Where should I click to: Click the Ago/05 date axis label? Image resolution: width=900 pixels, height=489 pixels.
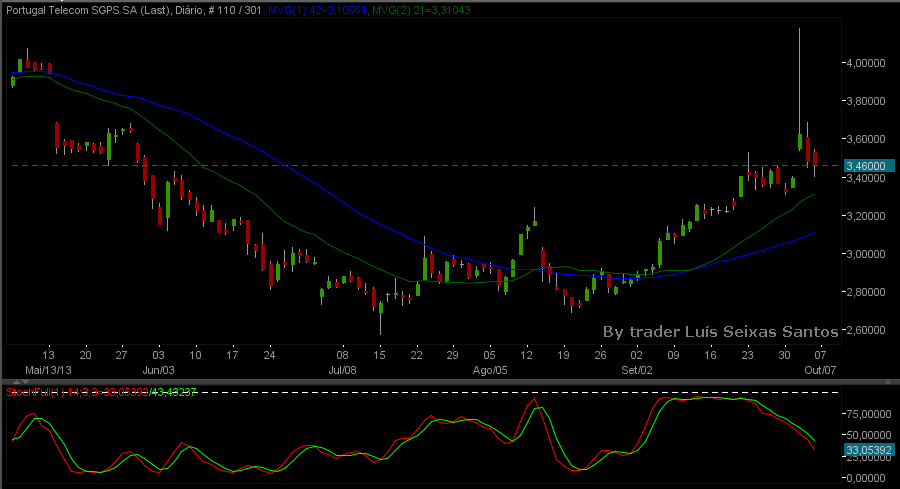tap(490, 370)
